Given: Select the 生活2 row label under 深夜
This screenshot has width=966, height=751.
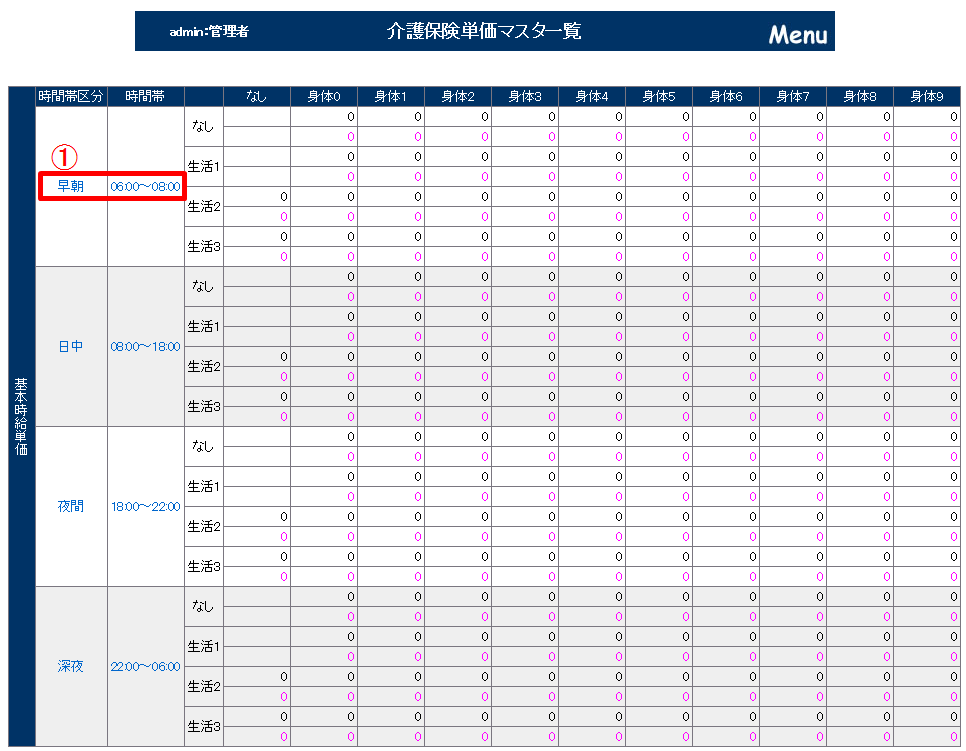Looking at the screenshot, I should pos(204,686).
